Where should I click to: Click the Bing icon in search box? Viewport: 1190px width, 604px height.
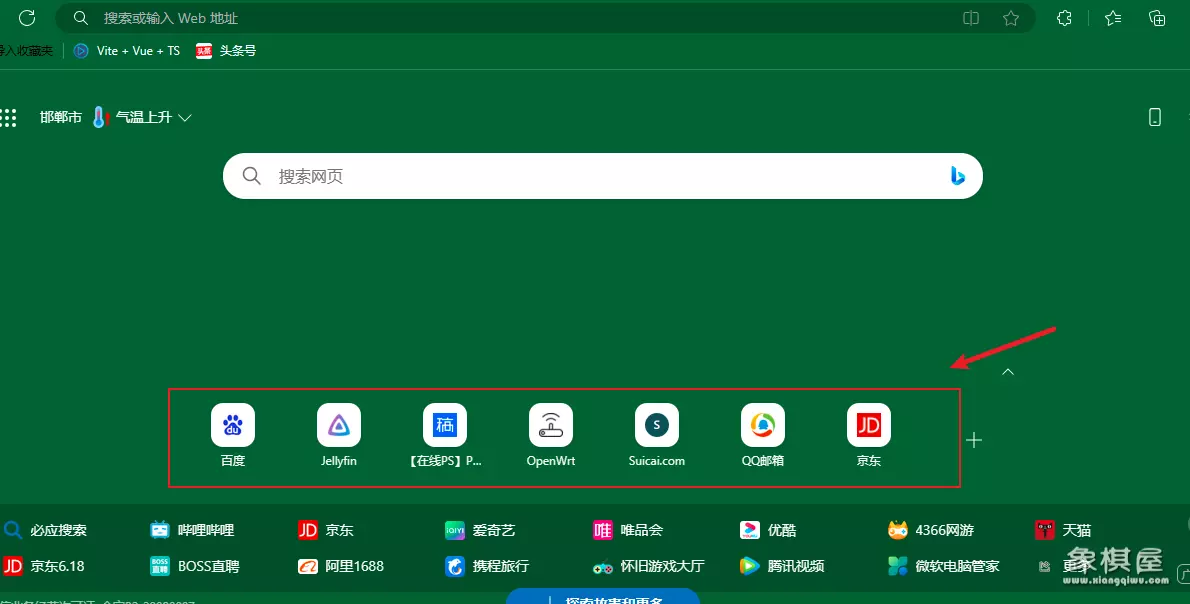tap(957, 176)
